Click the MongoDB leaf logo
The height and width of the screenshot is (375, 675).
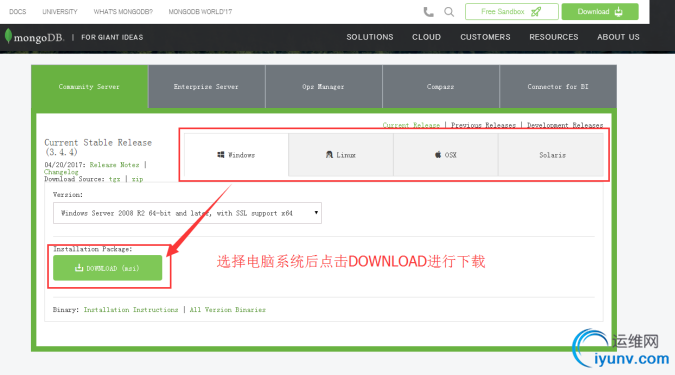[x=8, y=36]
